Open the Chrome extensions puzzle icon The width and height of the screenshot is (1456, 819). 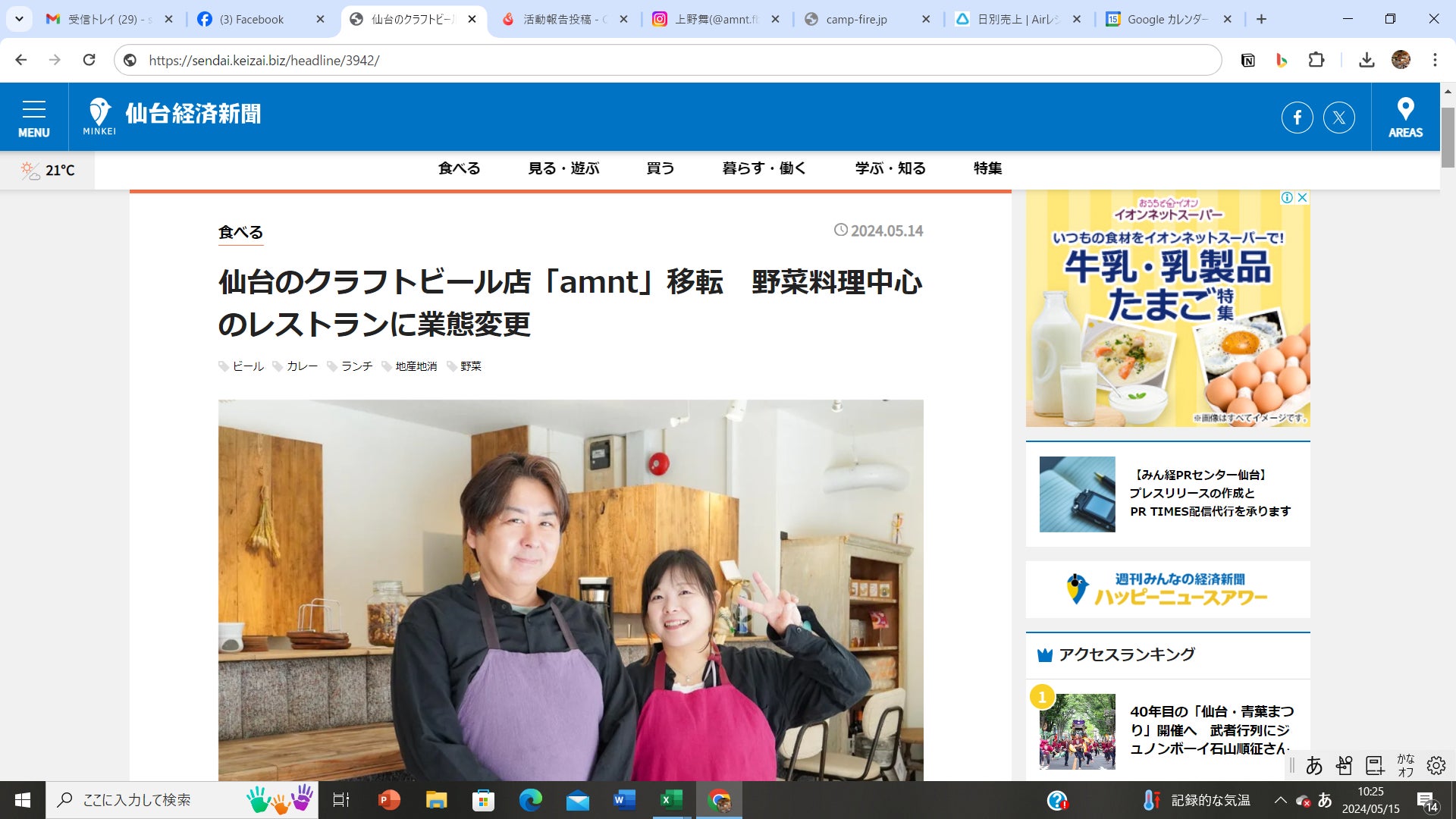(1316, 60)
